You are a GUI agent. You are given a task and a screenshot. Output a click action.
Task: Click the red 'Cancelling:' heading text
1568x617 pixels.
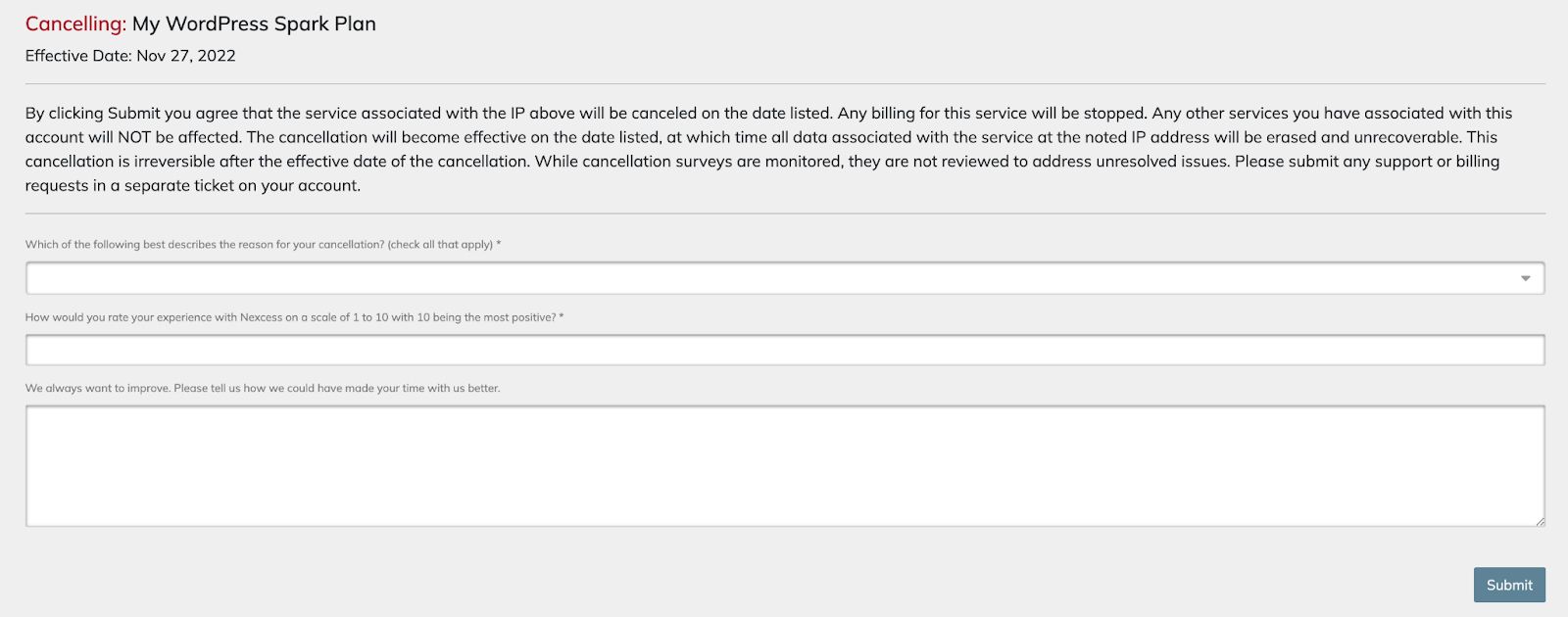click(x=75, y=24)
